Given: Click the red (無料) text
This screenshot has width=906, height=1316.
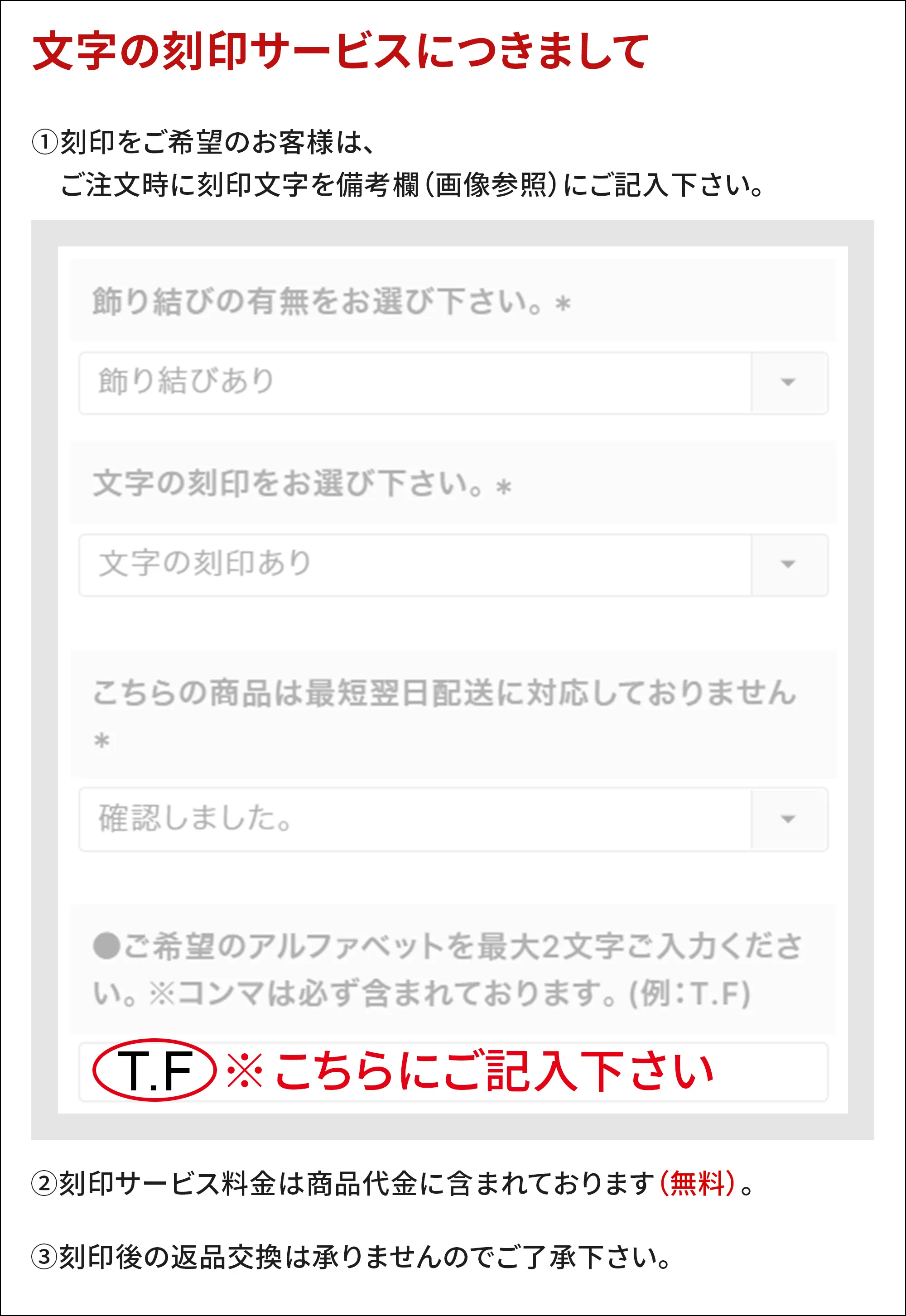Looking at the screenshot, I should (x=697, y=1184).
